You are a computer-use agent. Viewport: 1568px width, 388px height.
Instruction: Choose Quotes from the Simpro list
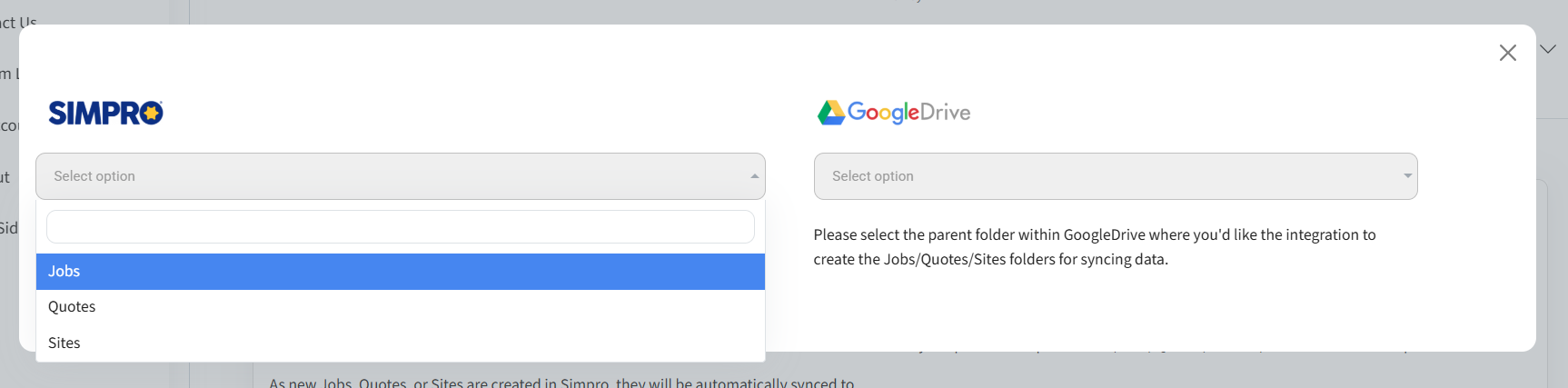click(x=72, y=307)
